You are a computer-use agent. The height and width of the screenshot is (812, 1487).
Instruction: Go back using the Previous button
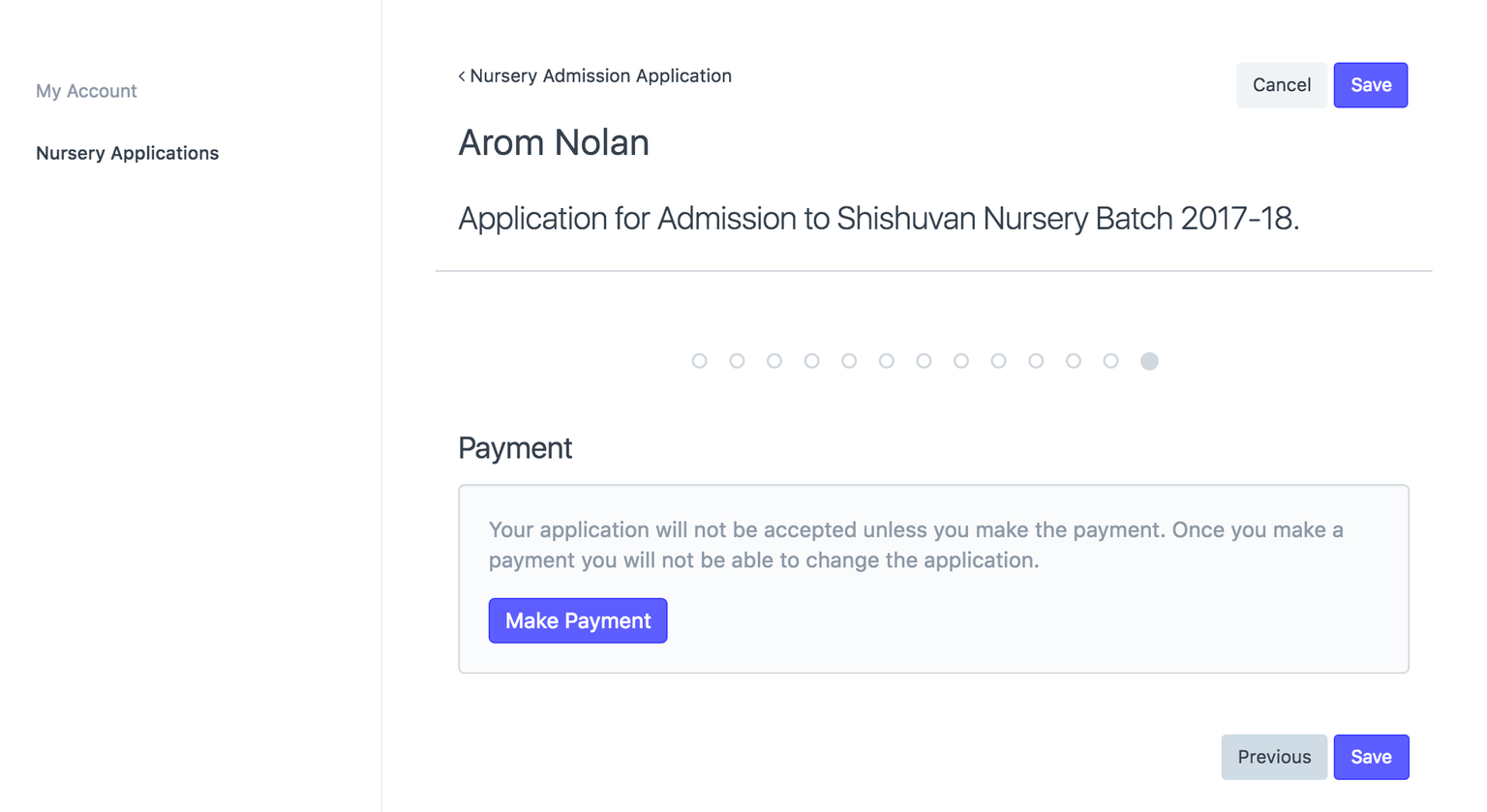[1274, 757]
